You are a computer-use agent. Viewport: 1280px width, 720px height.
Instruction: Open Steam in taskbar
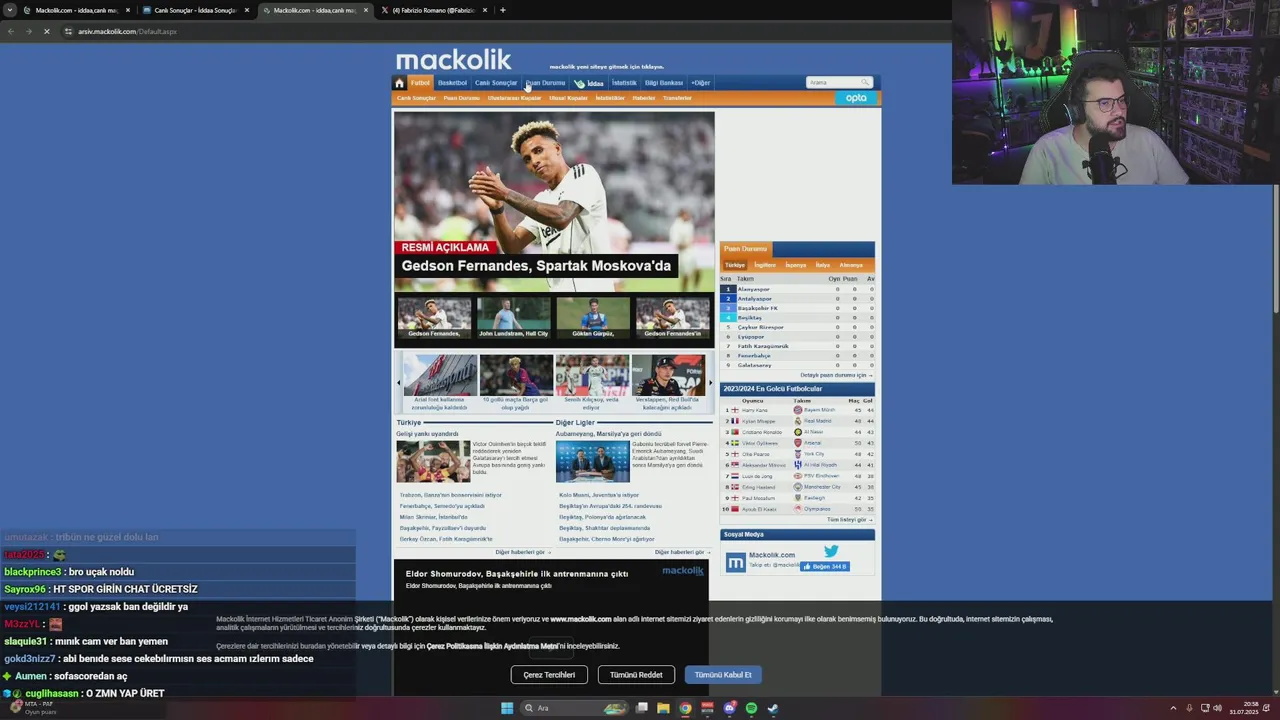point(773,708)
